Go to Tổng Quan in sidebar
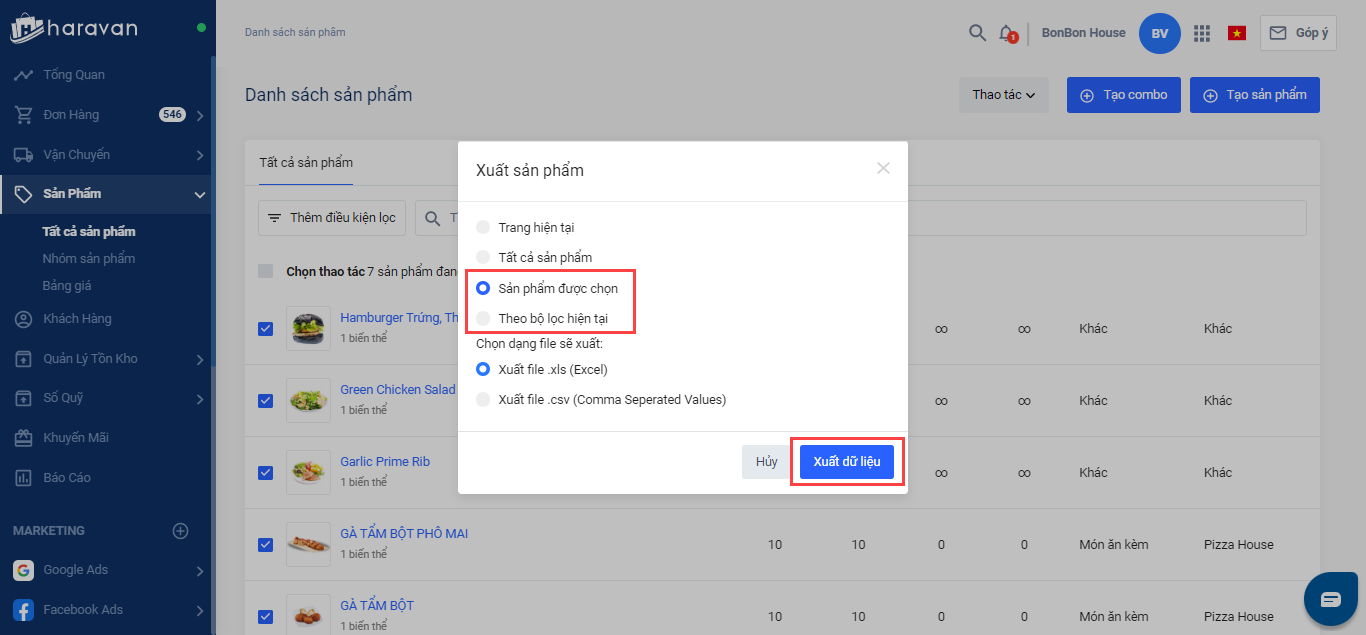The width and height of the screenshot is (1366, 635). pyautogui.click(x=74, y=75)
